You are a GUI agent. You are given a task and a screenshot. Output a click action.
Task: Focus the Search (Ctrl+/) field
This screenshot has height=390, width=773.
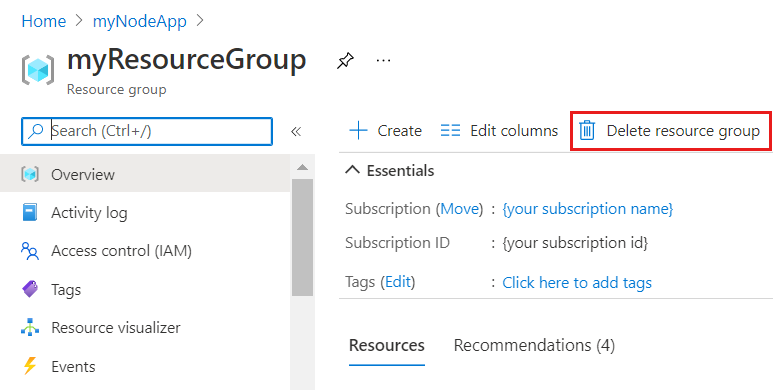(x=147, y=131)
